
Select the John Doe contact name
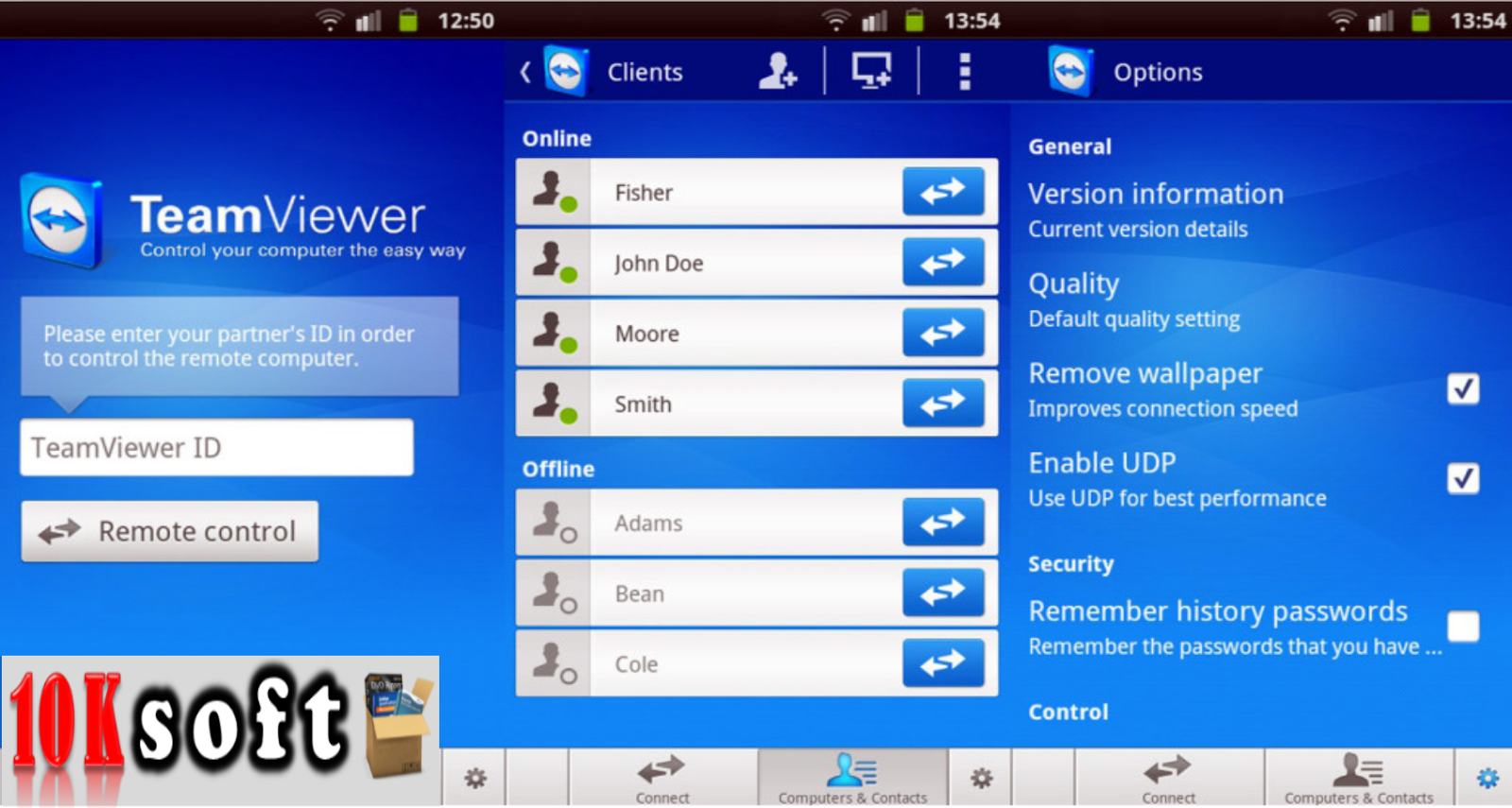659,263
